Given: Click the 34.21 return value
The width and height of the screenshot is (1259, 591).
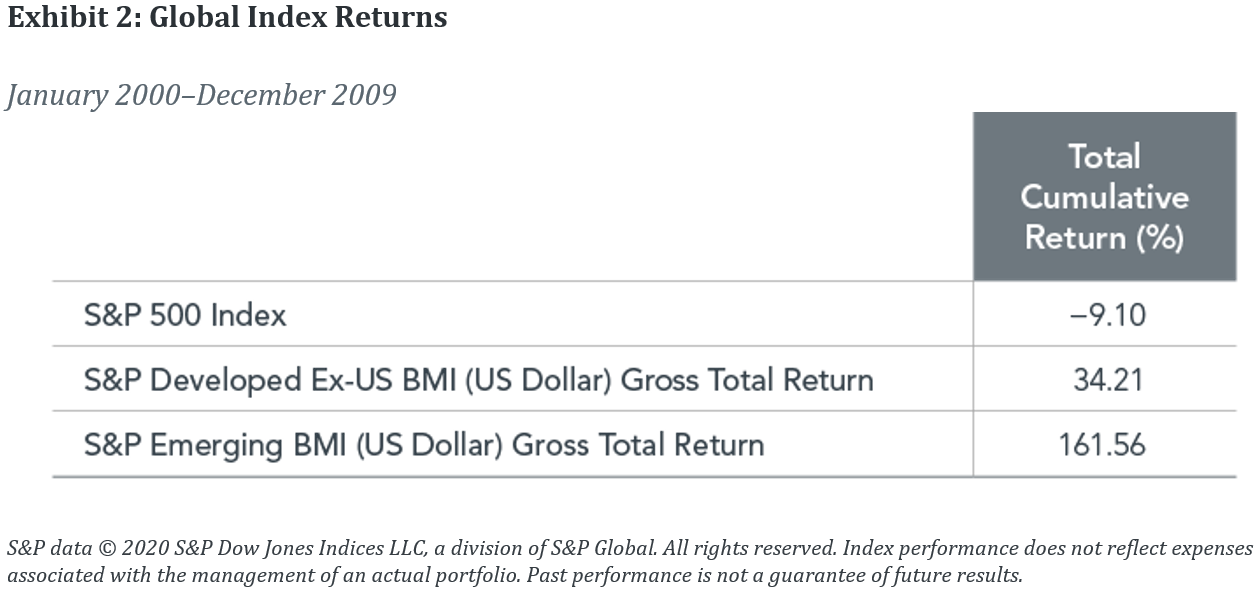Looking at the screenshot, I should pyautogui.click(x=1106, y=380).
